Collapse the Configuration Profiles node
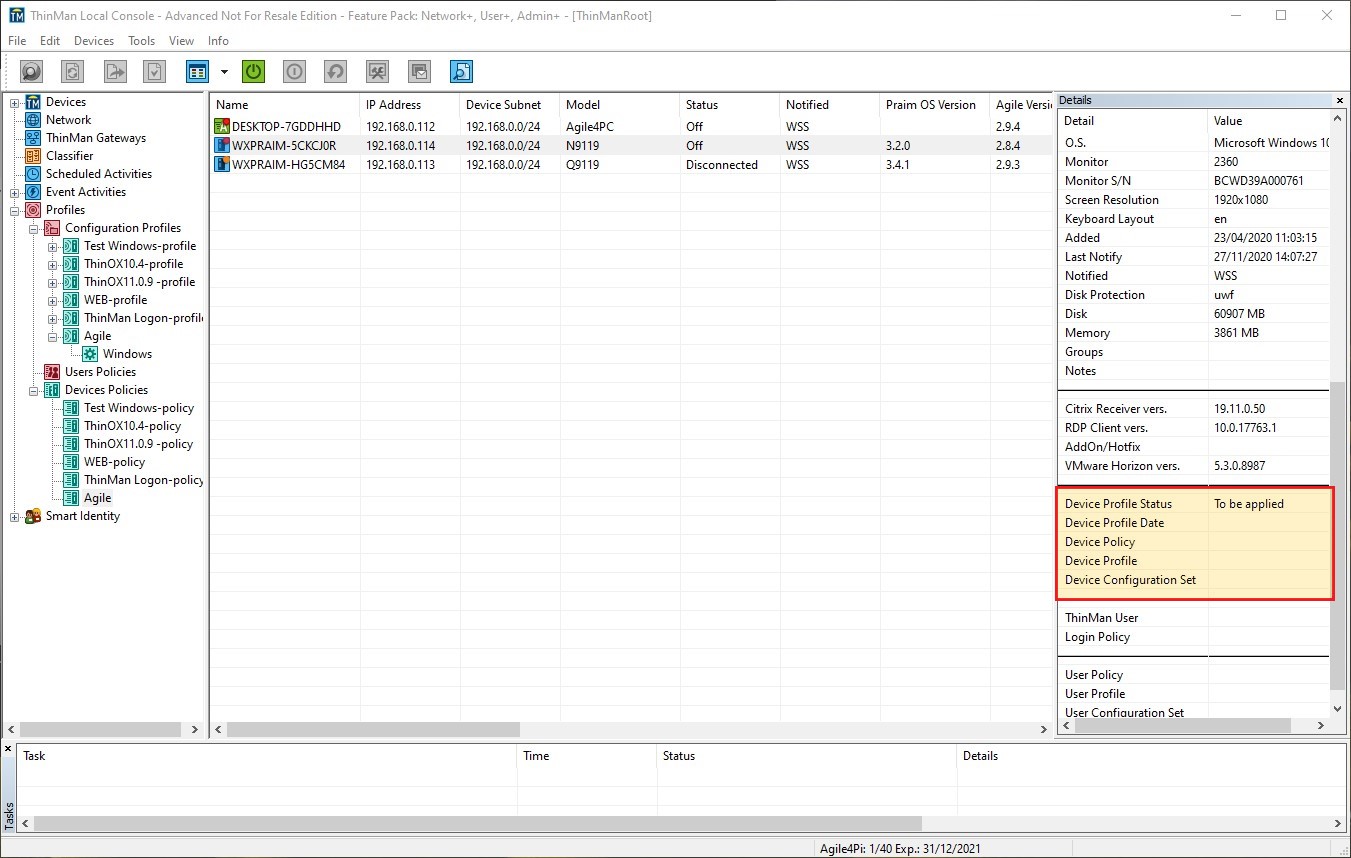The height and width of the screenshot is (858, 1351). 34,228
